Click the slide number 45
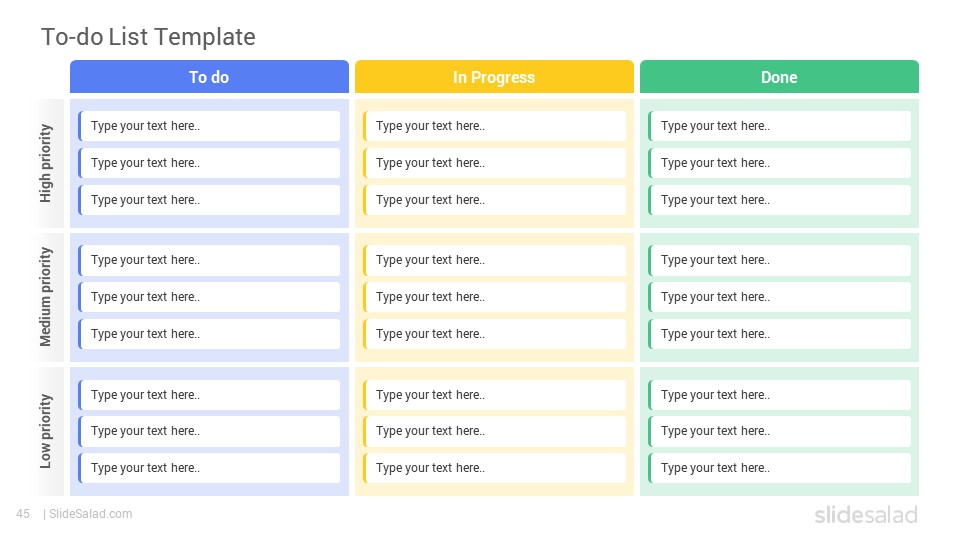This screenshot has height=540, width=960. coord(23,514)
